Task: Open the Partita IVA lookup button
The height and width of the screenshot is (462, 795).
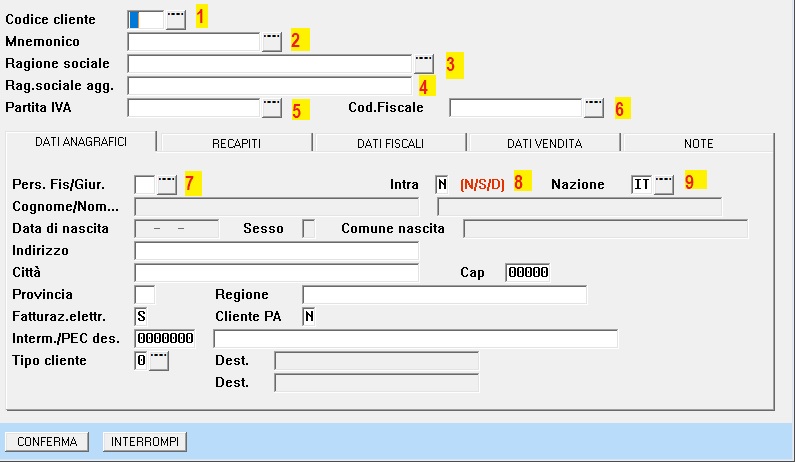Action: pyautogui.click(x=271, y=107)
